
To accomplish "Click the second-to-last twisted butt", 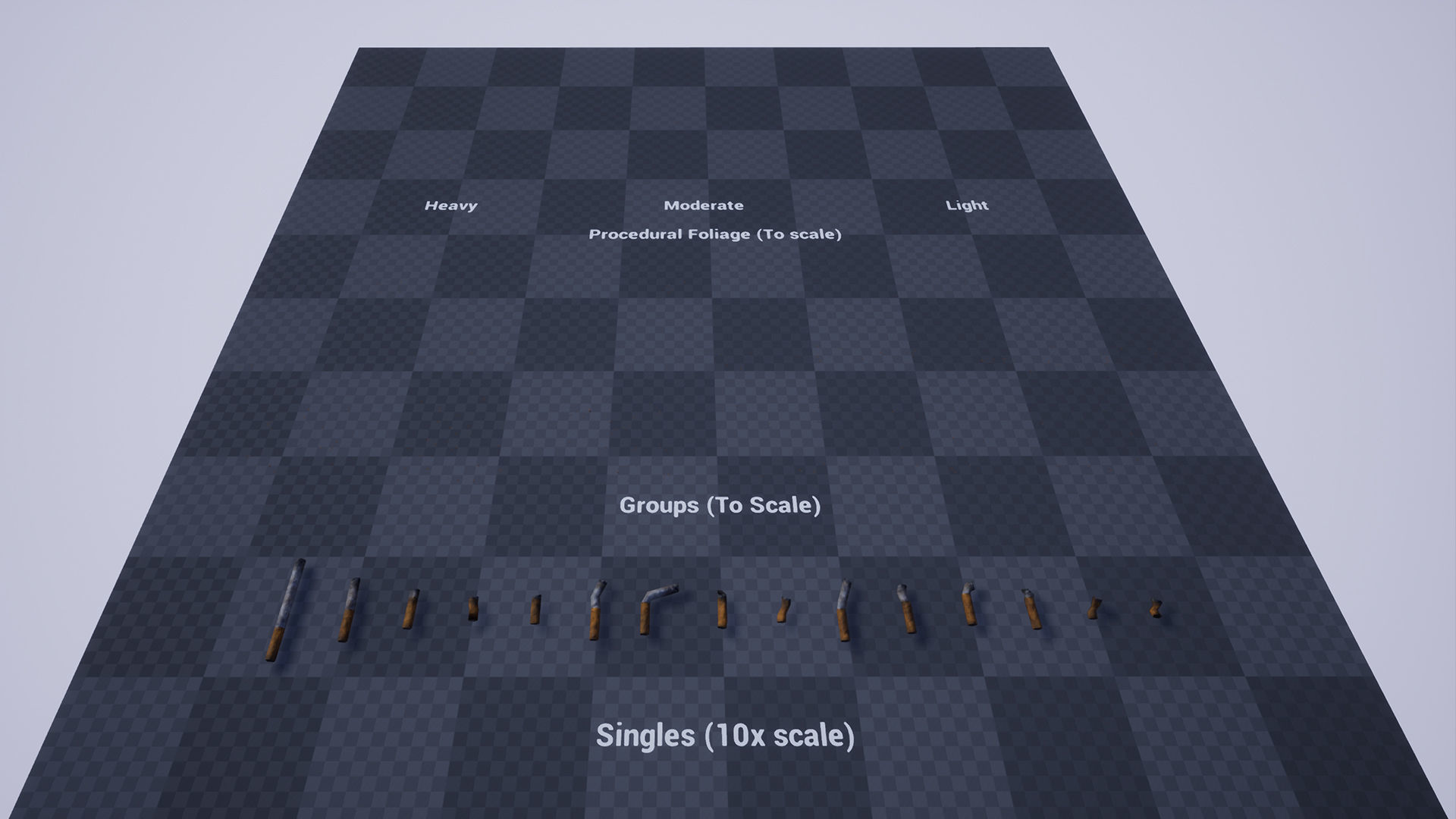I will tap(1094, 607).
